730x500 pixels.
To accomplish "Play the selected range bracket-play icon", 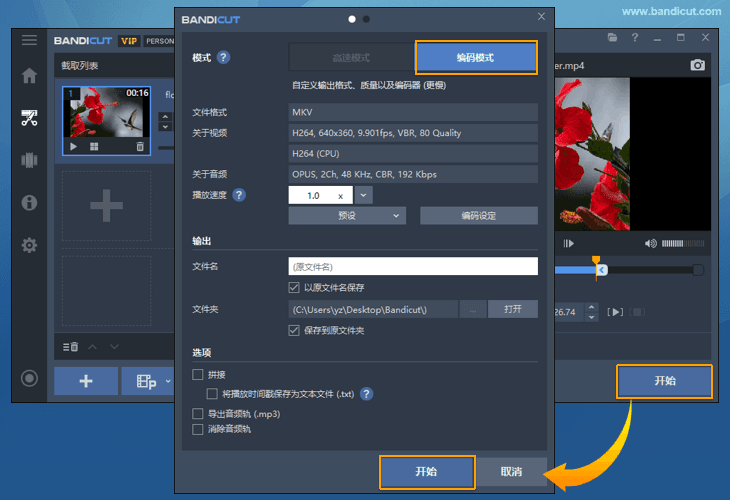I will pos(615,312).
